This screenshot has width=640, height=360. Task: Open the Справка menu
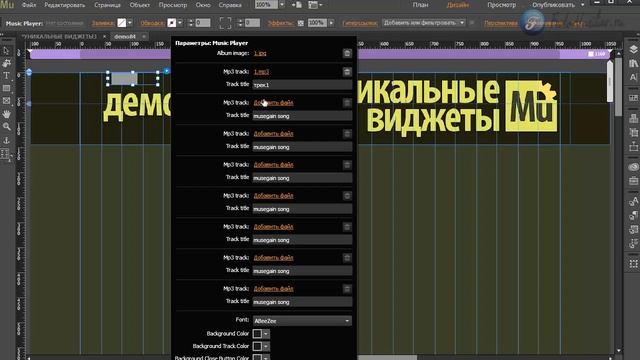[x=230, y=5]
